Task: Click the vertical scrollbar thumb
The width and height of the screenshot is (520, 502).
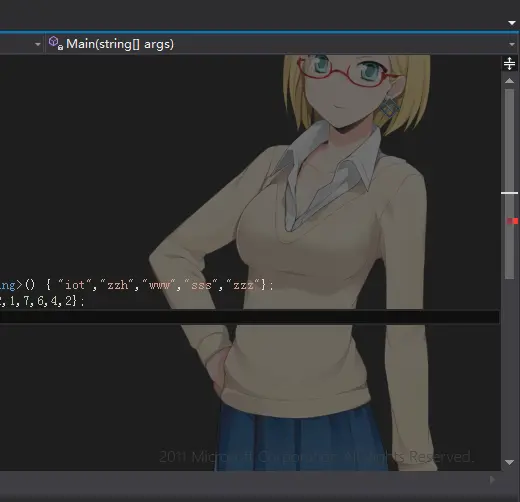Action: tap(509, 183)
